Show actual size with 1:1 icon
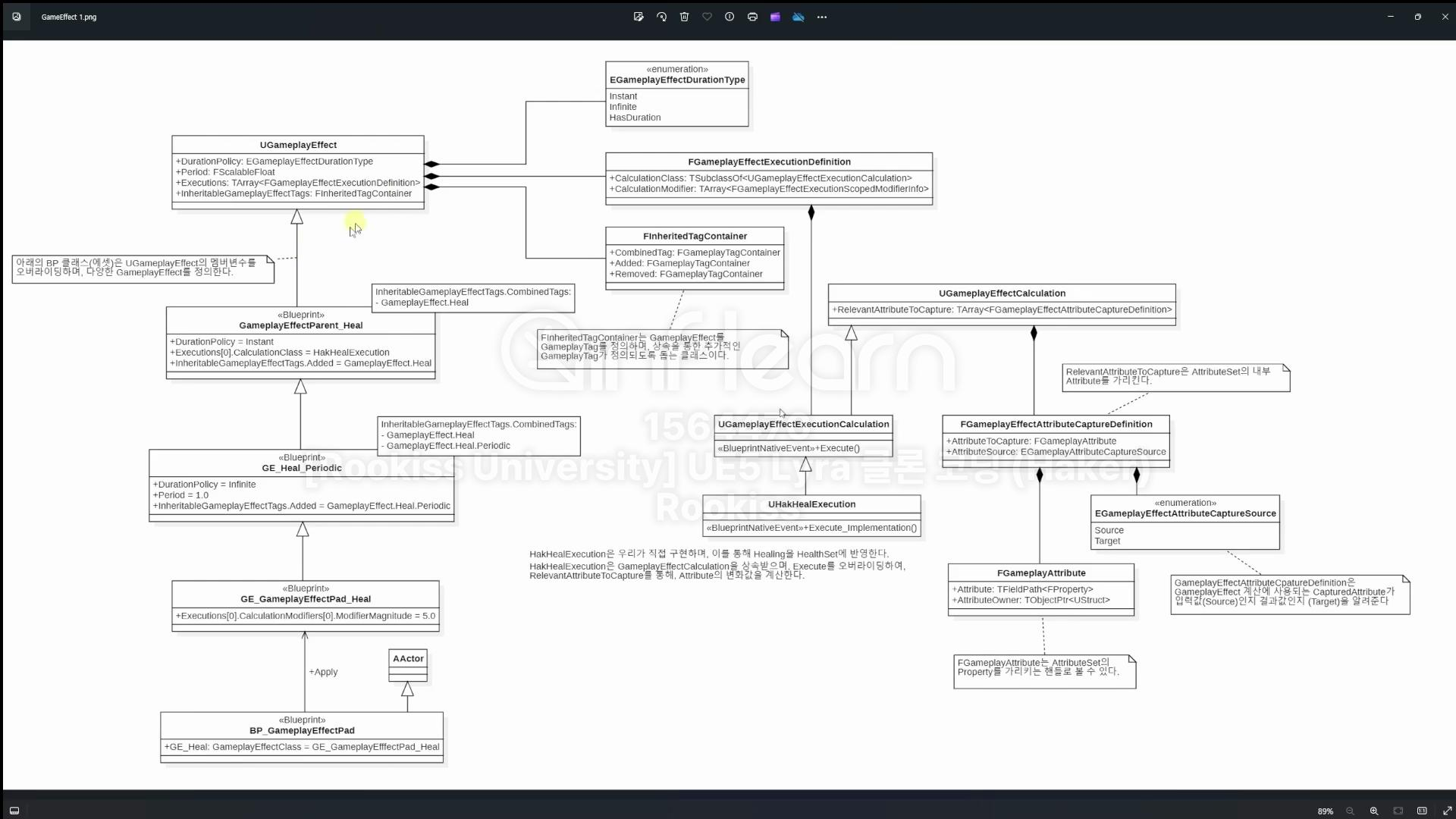 click(x=1422, y=811)
